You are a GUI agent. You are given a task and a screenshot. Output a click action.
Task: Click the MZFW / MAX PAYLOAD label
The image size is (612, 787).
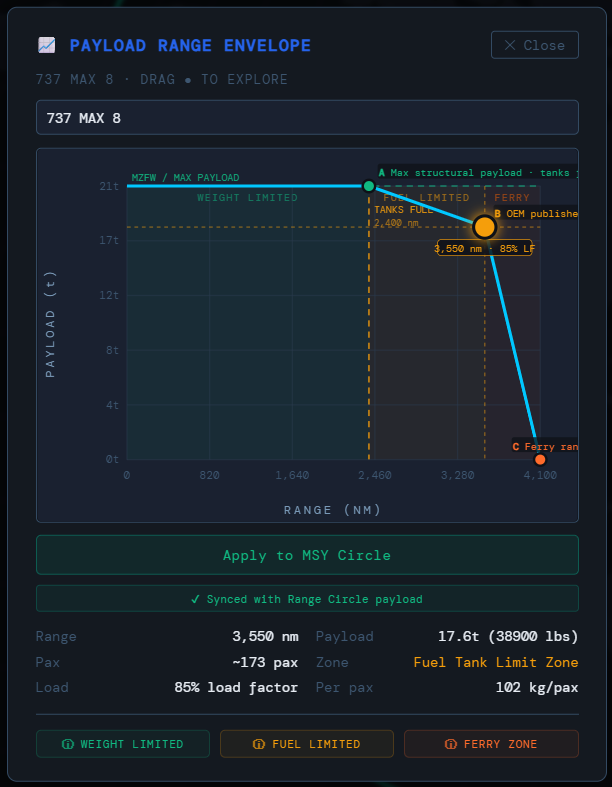tap(185, 178)
